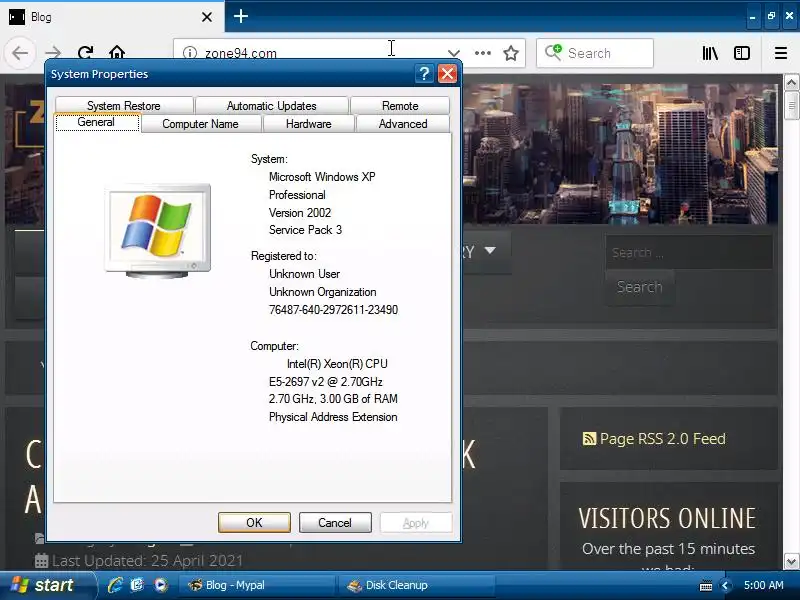Open the Windows start menu
This screenshot has height=600, width=800.
[x=47, y=585]
